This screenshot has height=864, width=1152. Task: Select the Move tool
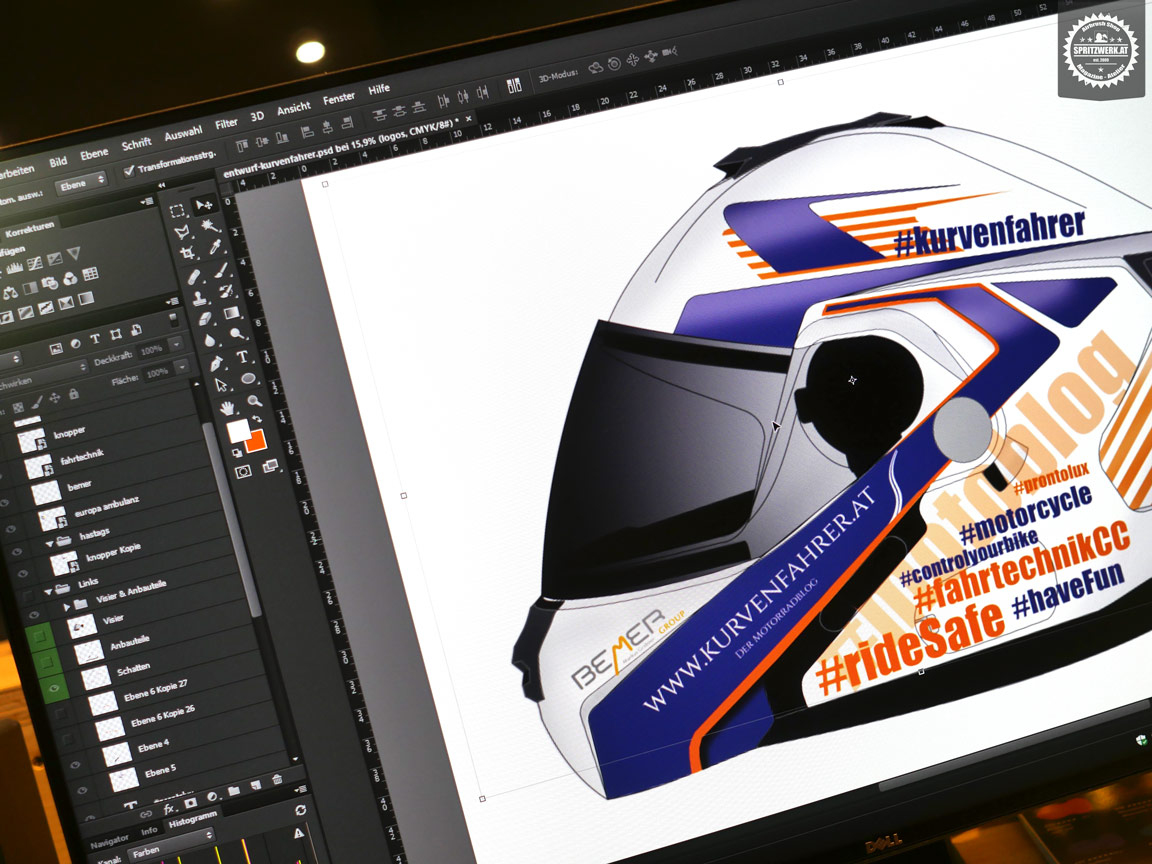pos(204,205)
